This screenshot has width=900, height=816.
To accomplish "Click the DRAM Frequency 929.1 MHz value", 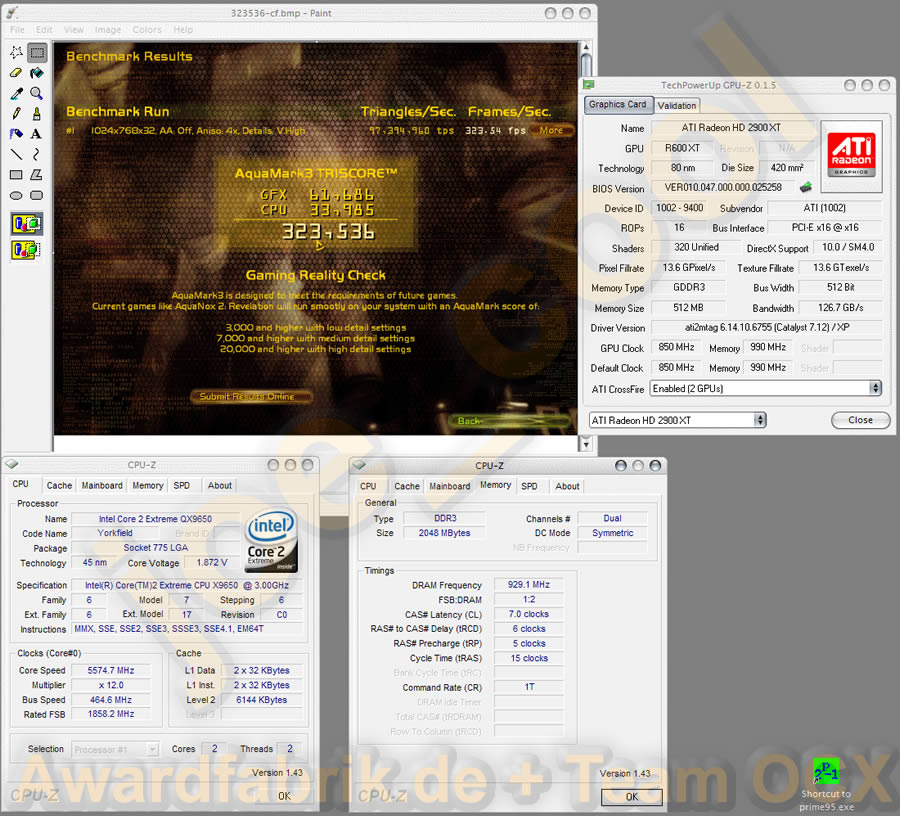I will click(529, 584).
